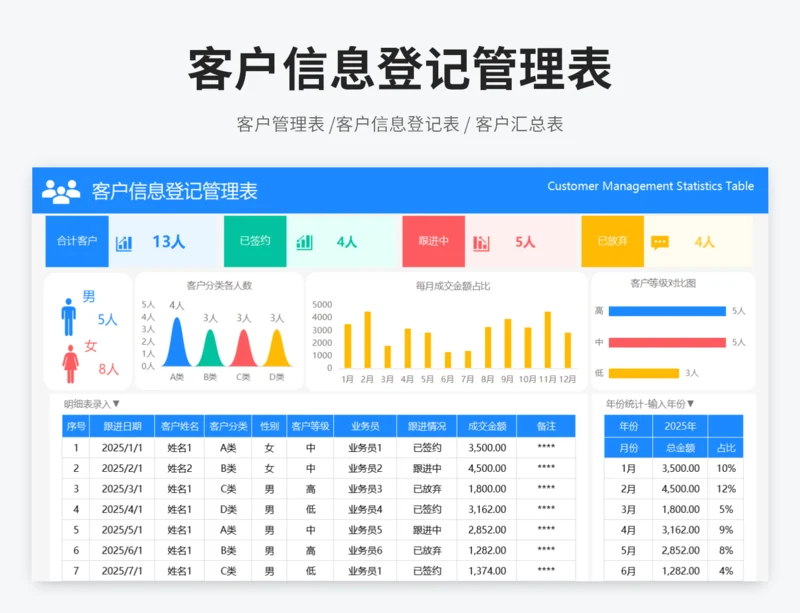Click the blue male figure icon

(69, 317)
